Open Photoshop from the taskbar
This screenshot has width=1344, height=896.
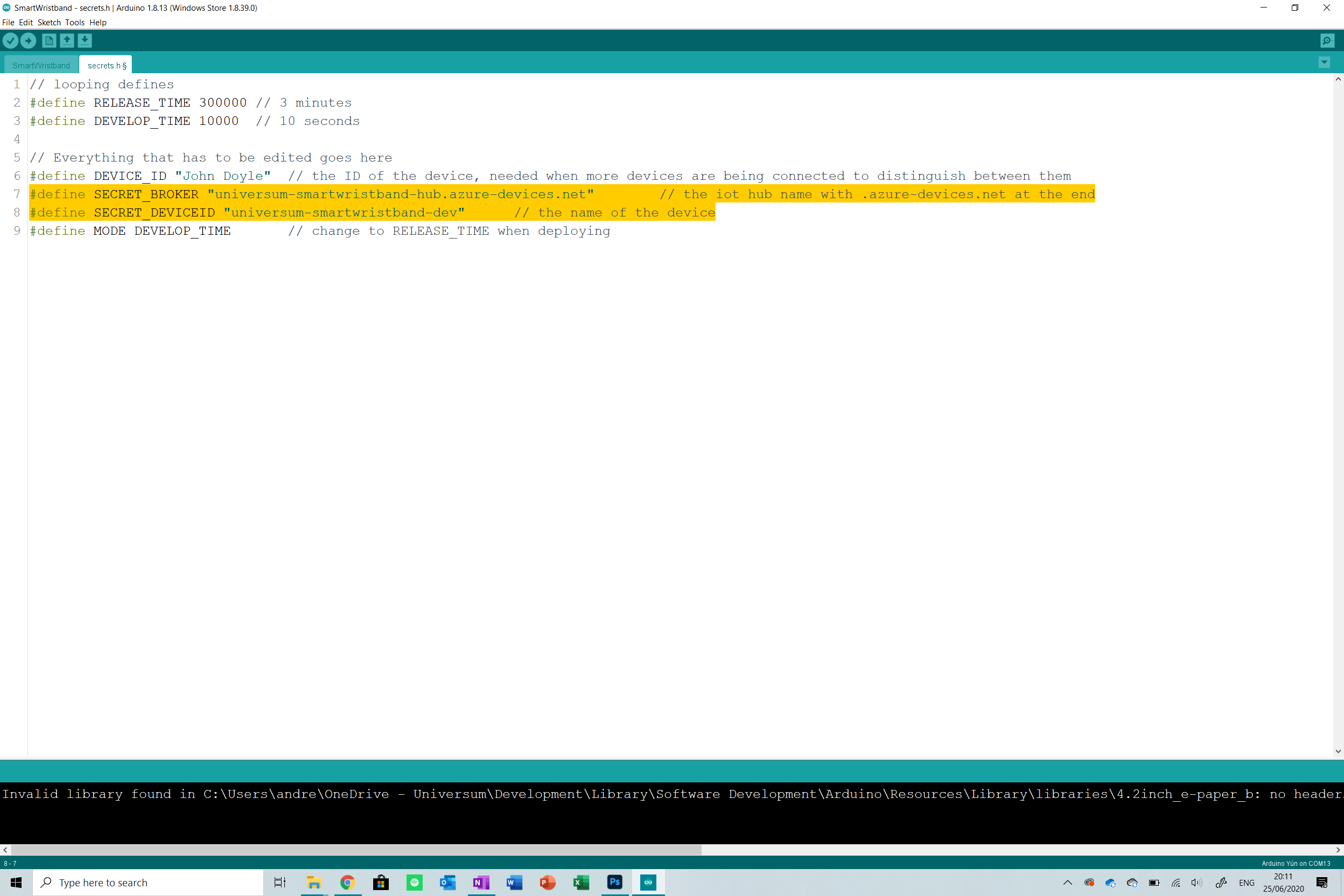tap(614, 883)
